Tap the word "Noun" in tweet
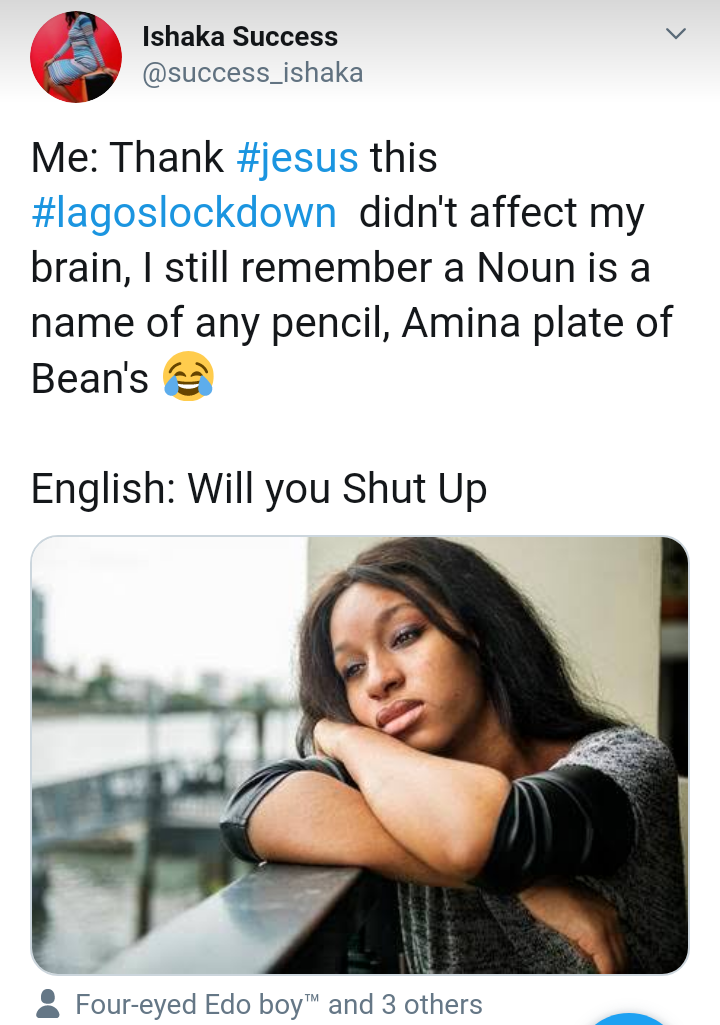The width and height of the screenshot is (720, 1025). coord(527,268)
